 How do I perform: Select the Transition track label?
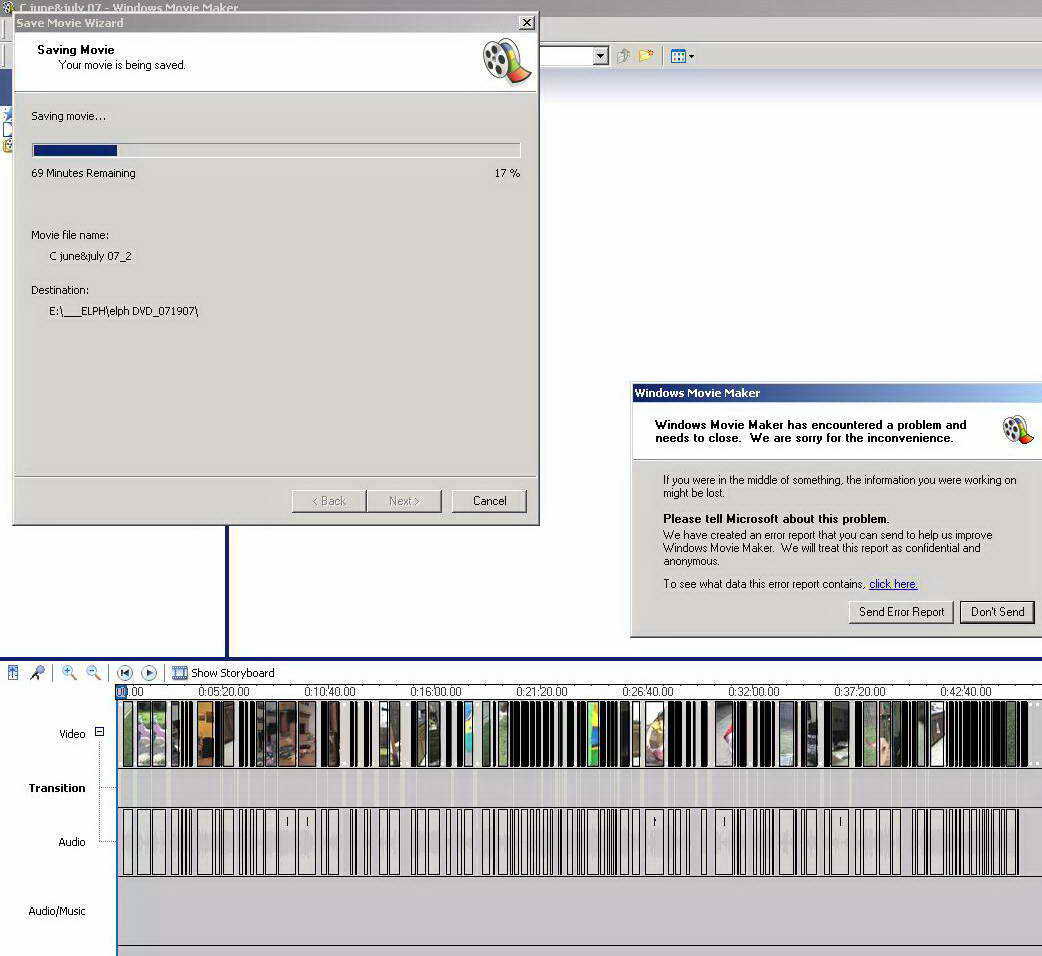point(57,788)
